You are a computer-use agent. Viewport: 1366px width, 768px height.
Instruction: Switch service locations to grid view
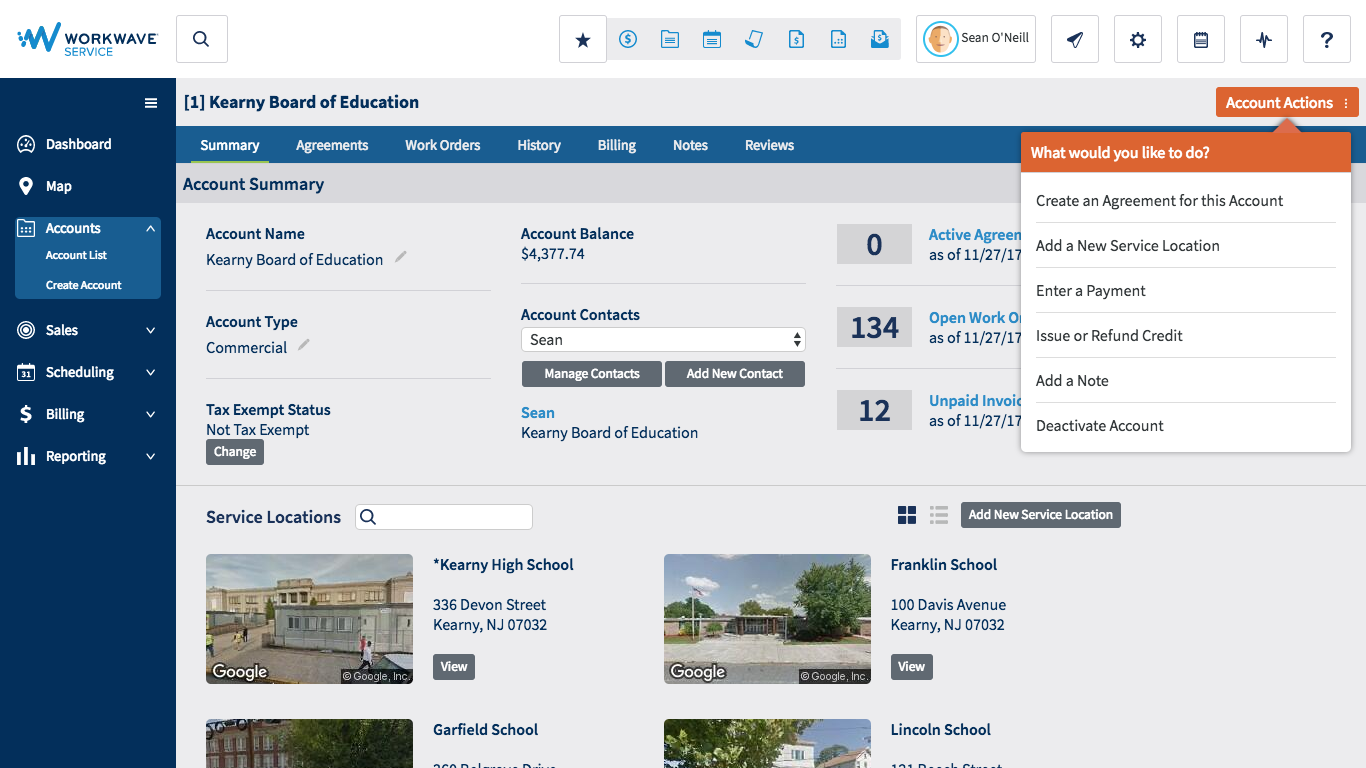coord(907,515)
